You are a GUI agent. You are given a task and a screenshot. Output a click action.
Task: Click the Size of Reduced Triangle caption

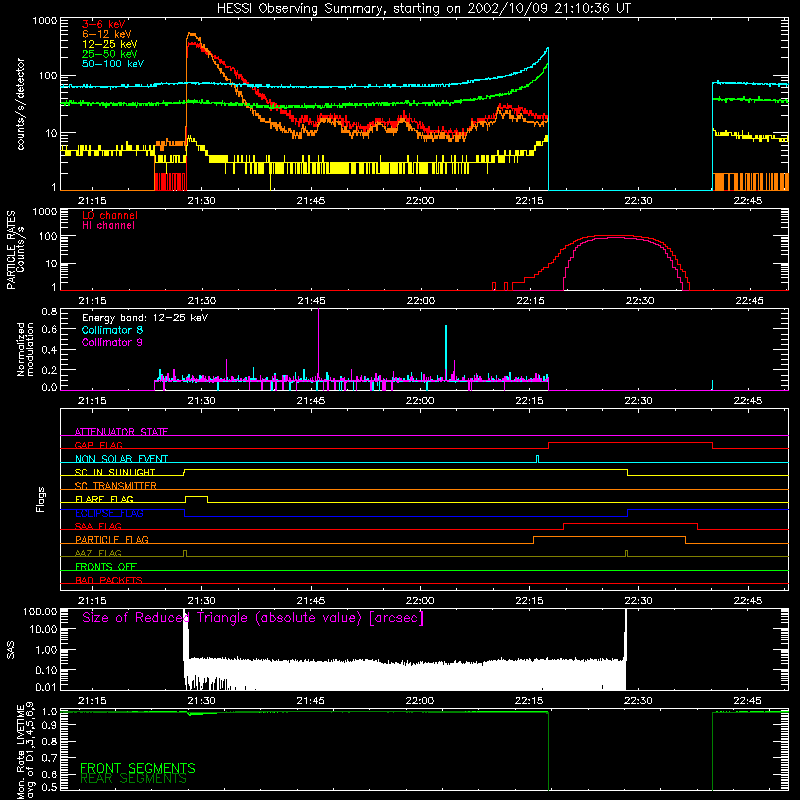pyautogui.click(x=253, y=618)
